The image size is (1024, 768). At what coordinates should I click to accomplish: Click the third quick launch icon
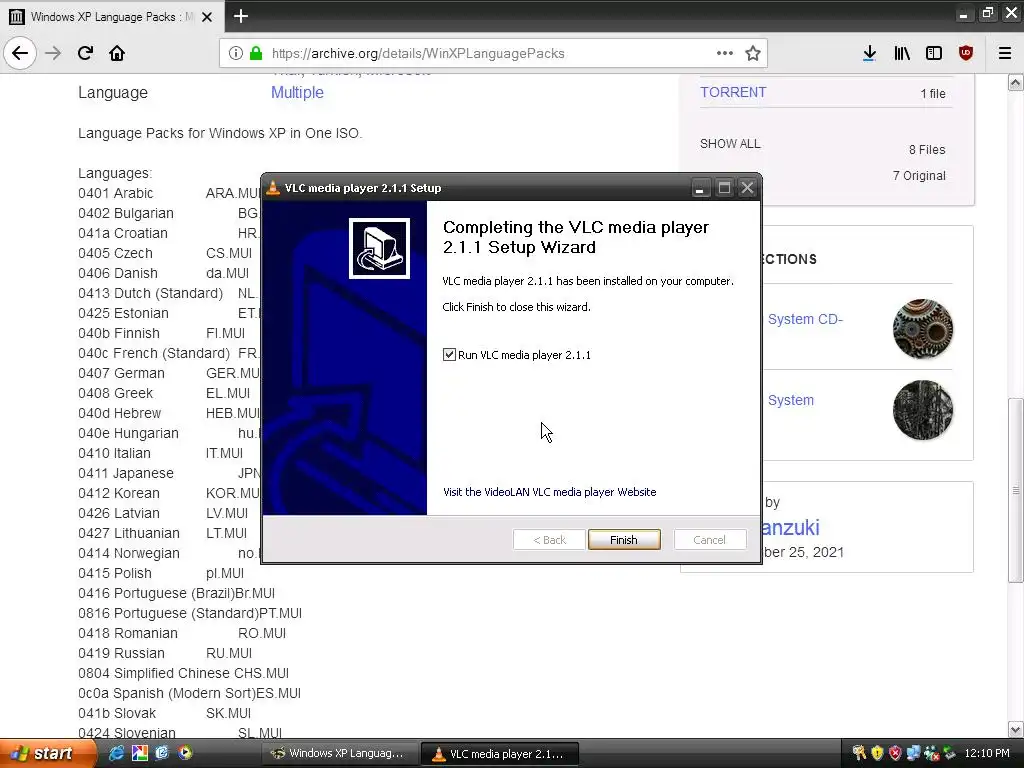tap(162, 753)
